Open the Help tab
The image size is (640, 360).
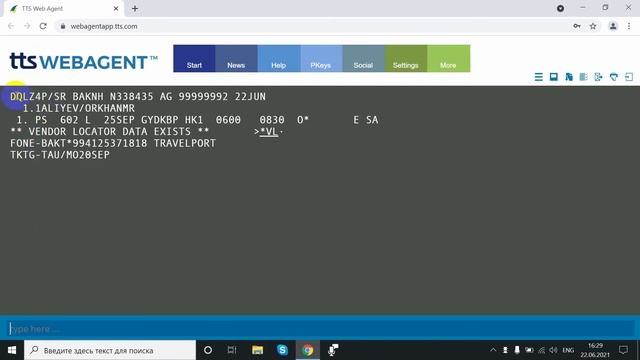coord(279,59)
